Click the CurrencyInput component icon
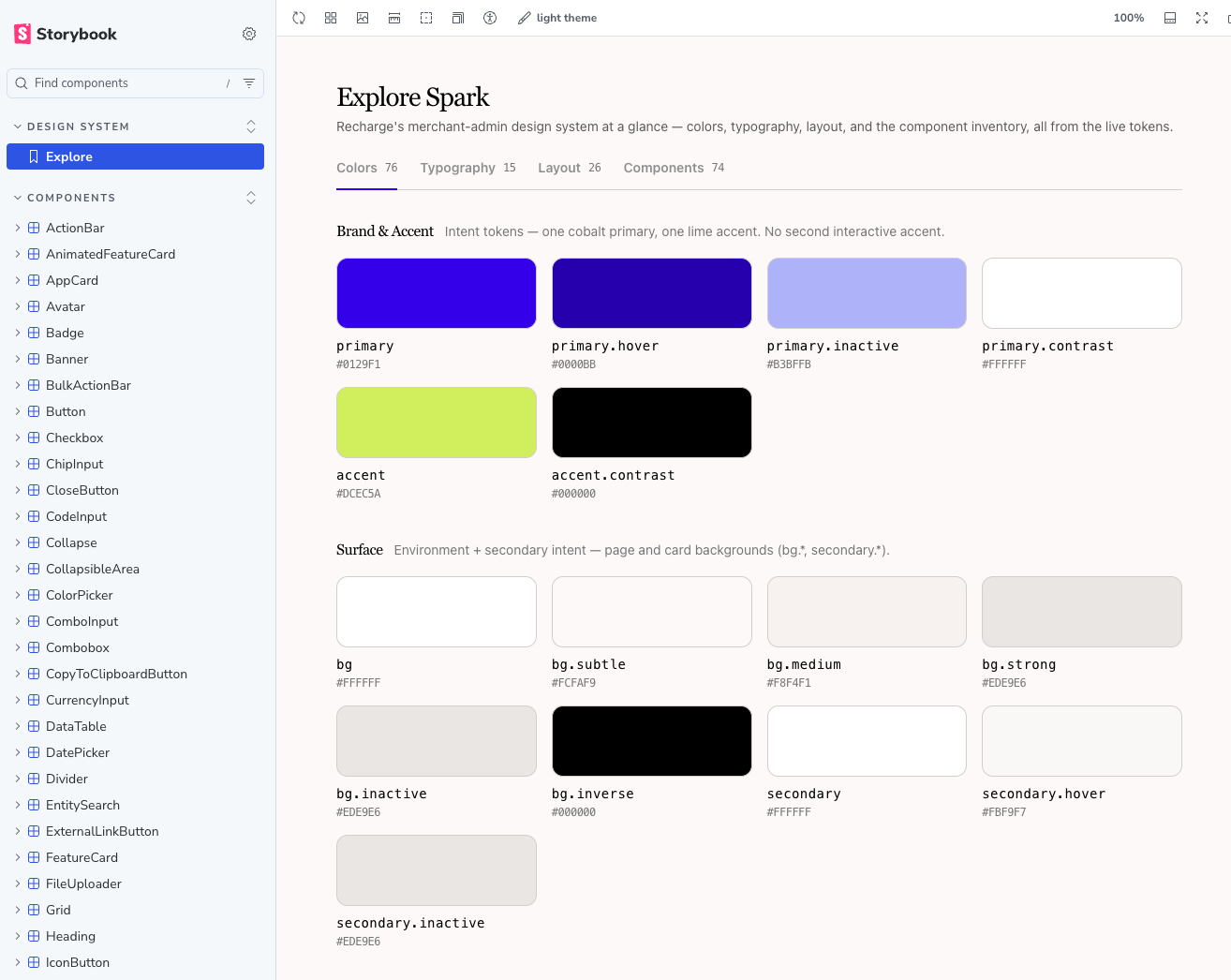 [34, 700]
